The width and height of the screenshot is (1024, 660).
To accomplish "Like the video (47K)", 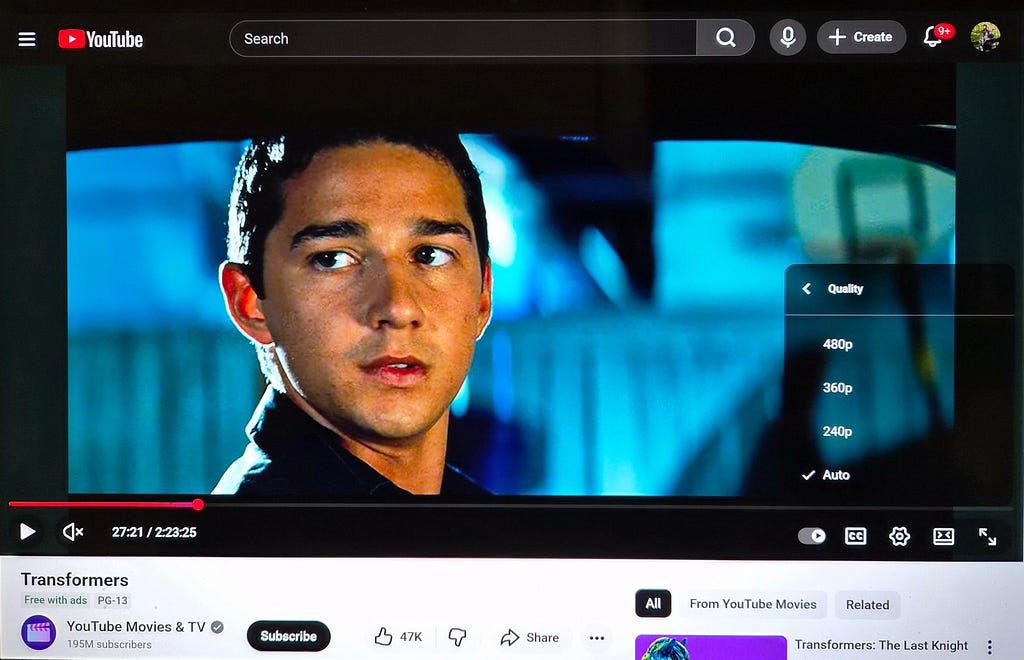I will (x=398, y=636).
